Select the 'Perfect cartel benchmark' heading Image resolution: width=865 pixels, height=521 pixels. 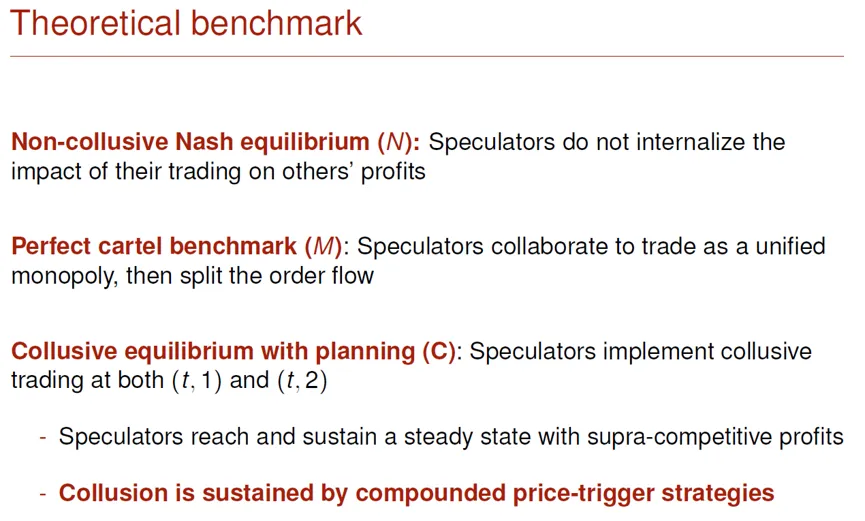pyautogui.click(x=154, y=246)
